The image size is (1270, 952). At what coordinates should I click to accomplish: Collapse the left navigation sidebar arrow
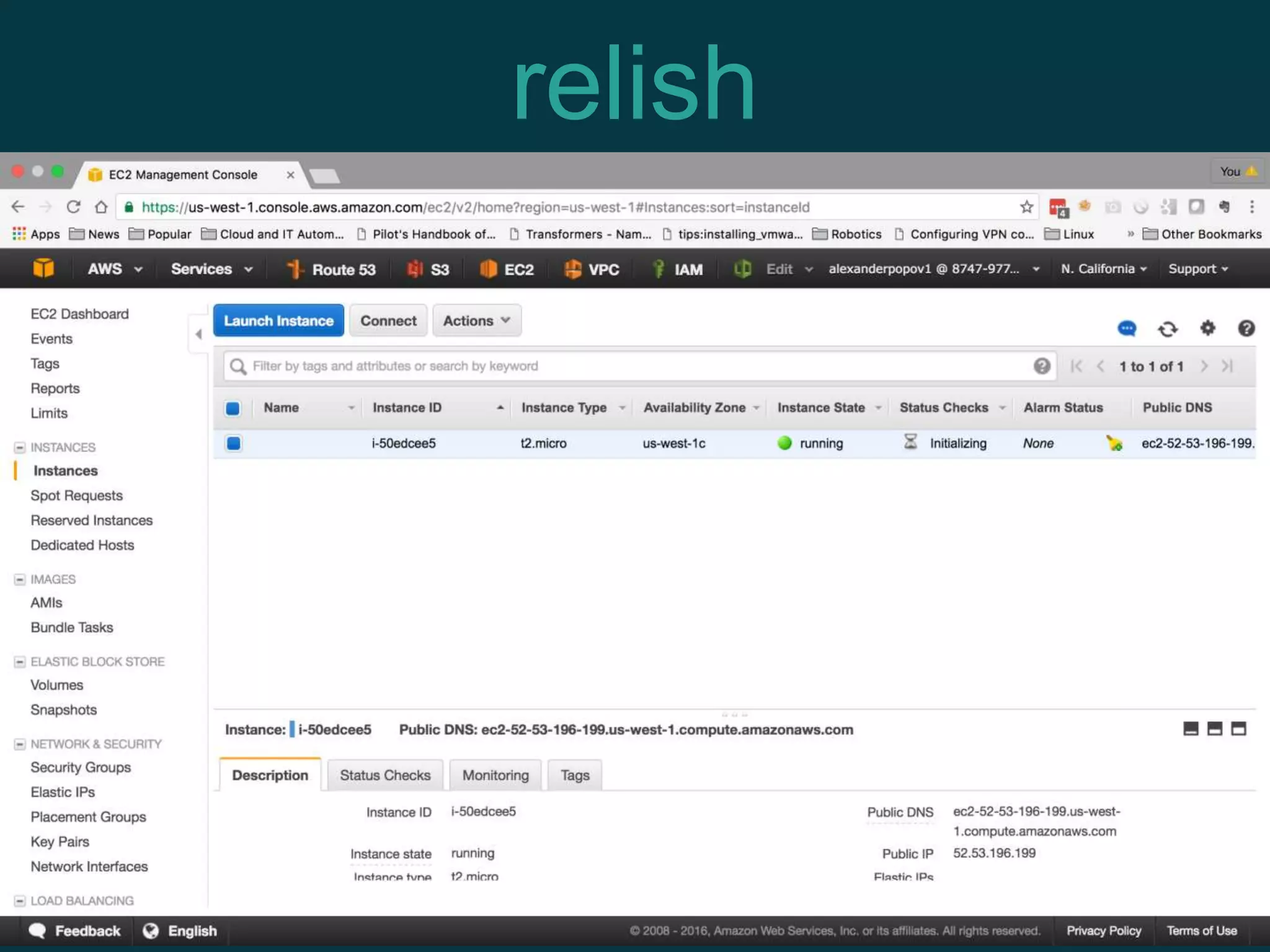point(198,335)
